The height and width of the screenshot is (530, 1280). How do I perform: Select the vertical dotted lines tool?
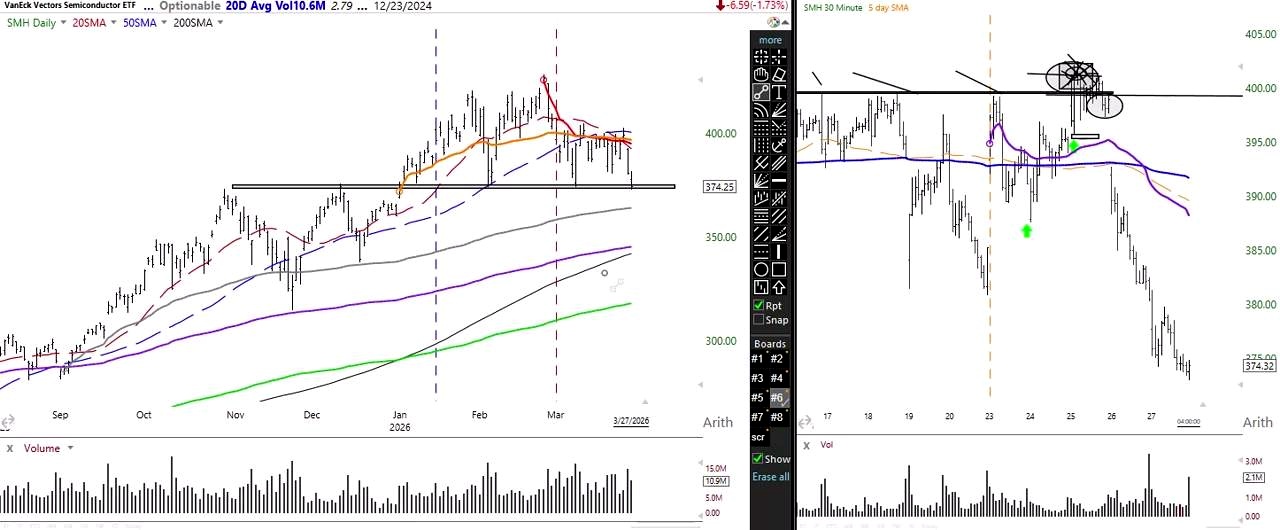click(761, 145)
